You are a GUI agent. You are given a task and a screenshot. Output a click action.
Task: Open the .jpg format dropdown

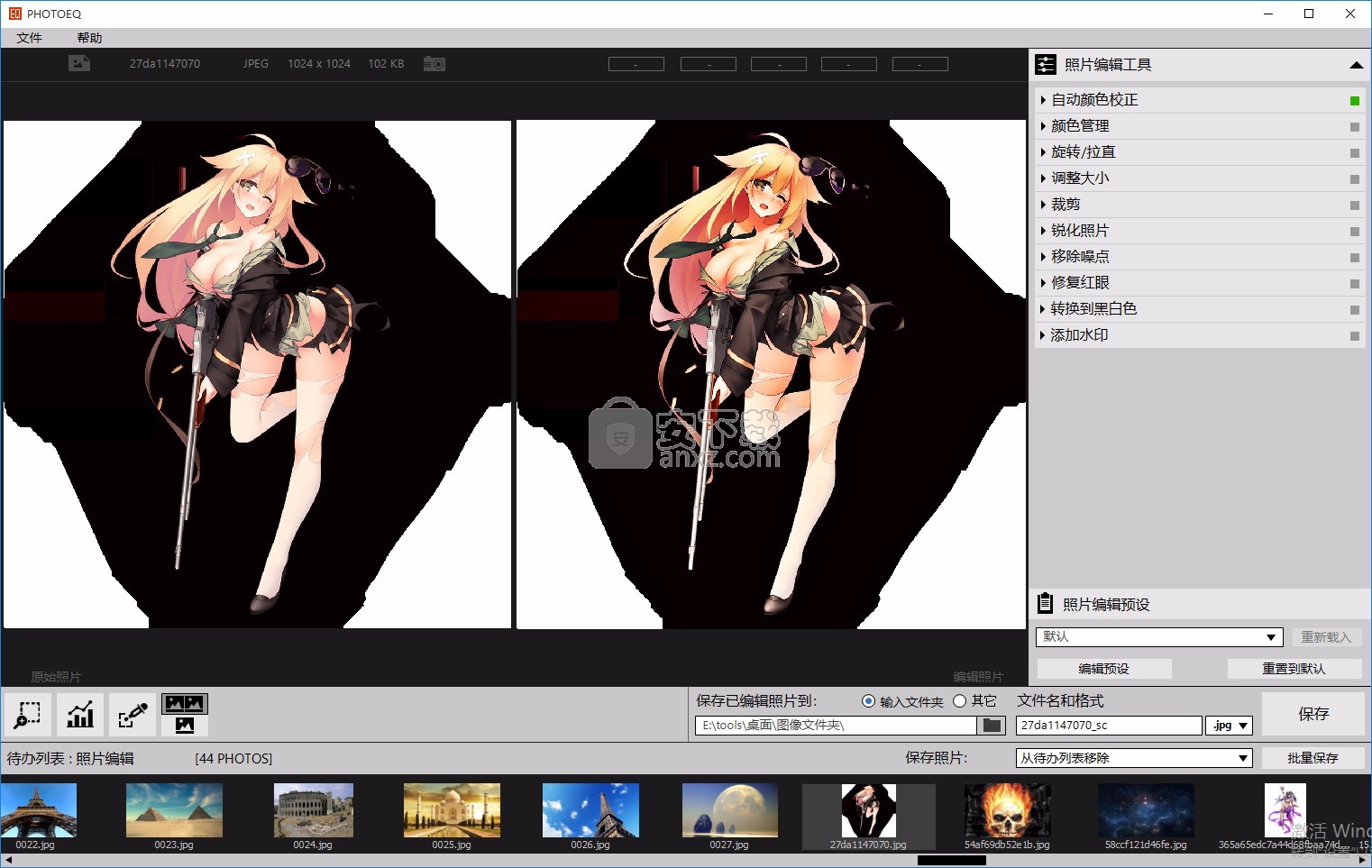click(x=1230, y=726)
